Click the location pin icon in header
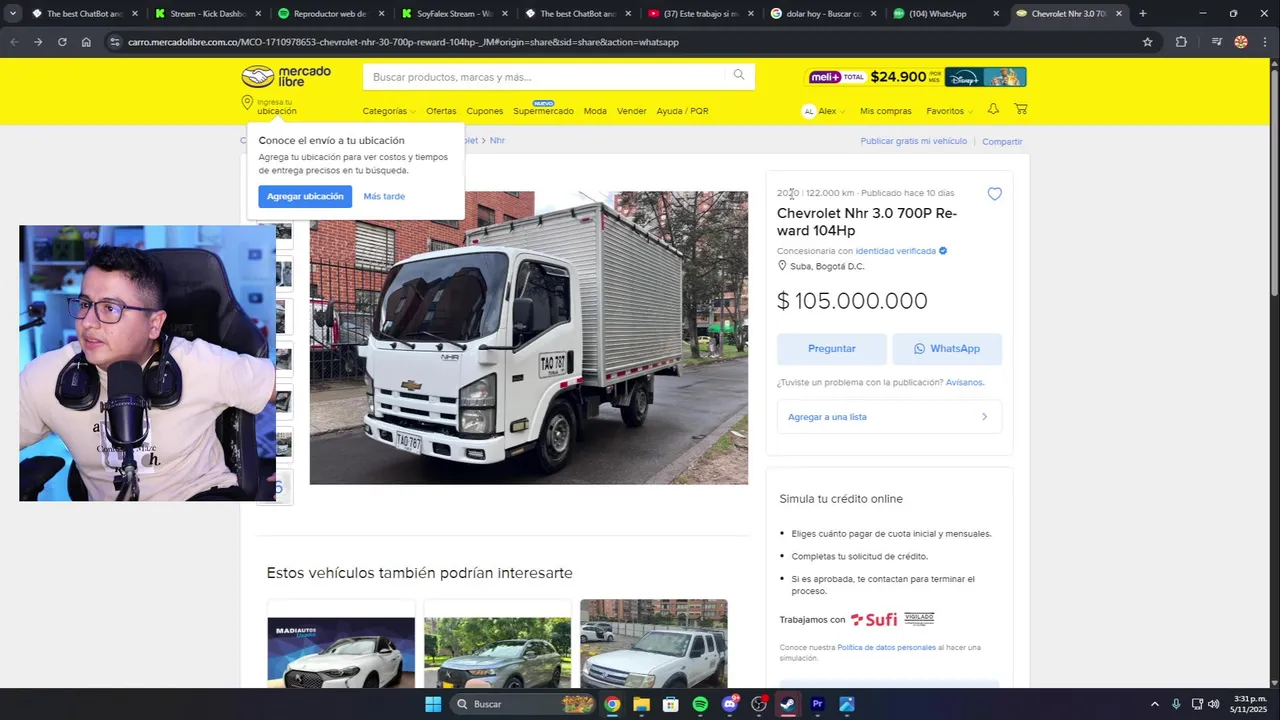1280x720 pixels. click(247, 103)
